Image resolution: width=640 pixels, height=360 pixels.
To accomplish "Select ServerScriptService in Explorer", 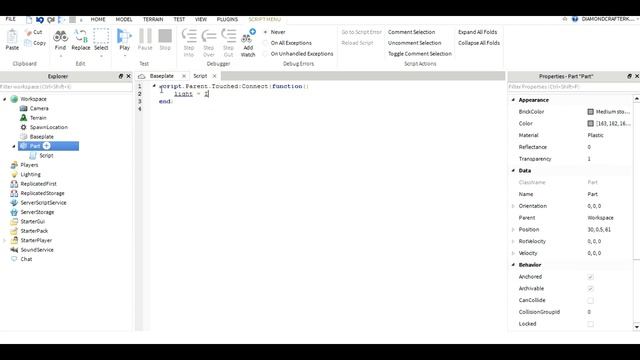I will coord(43,202).
